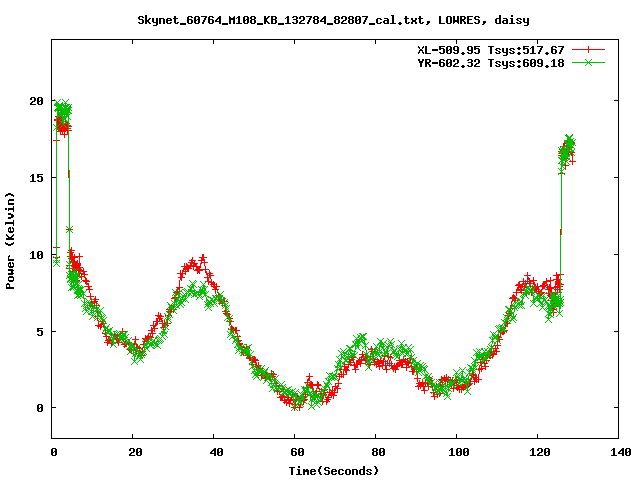Screen dimensions: 640x480
Task: Click the green line sample in legend
Action: 588,62
